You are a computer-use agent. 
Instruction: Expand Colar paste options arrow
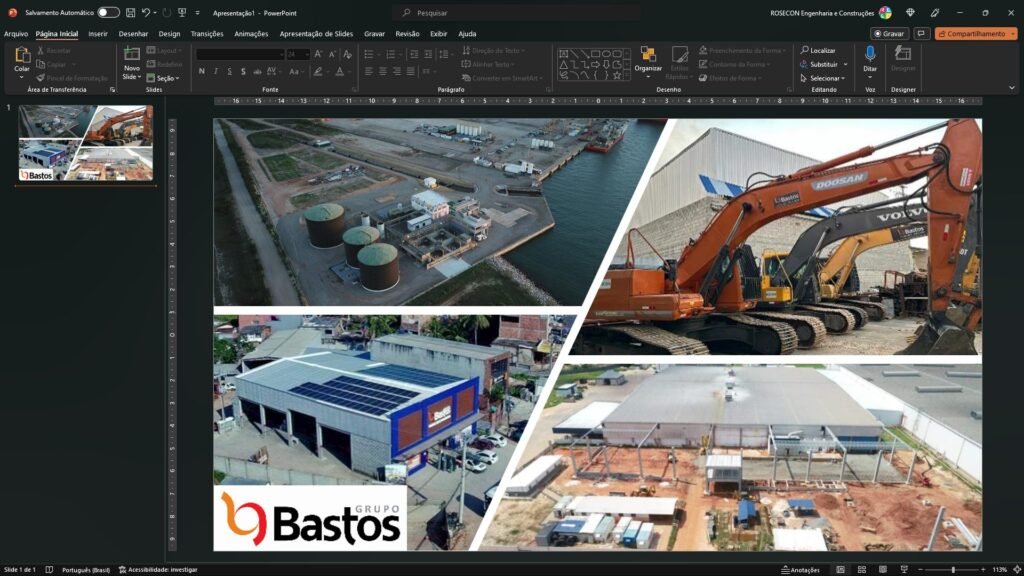[x=22, y=76]
